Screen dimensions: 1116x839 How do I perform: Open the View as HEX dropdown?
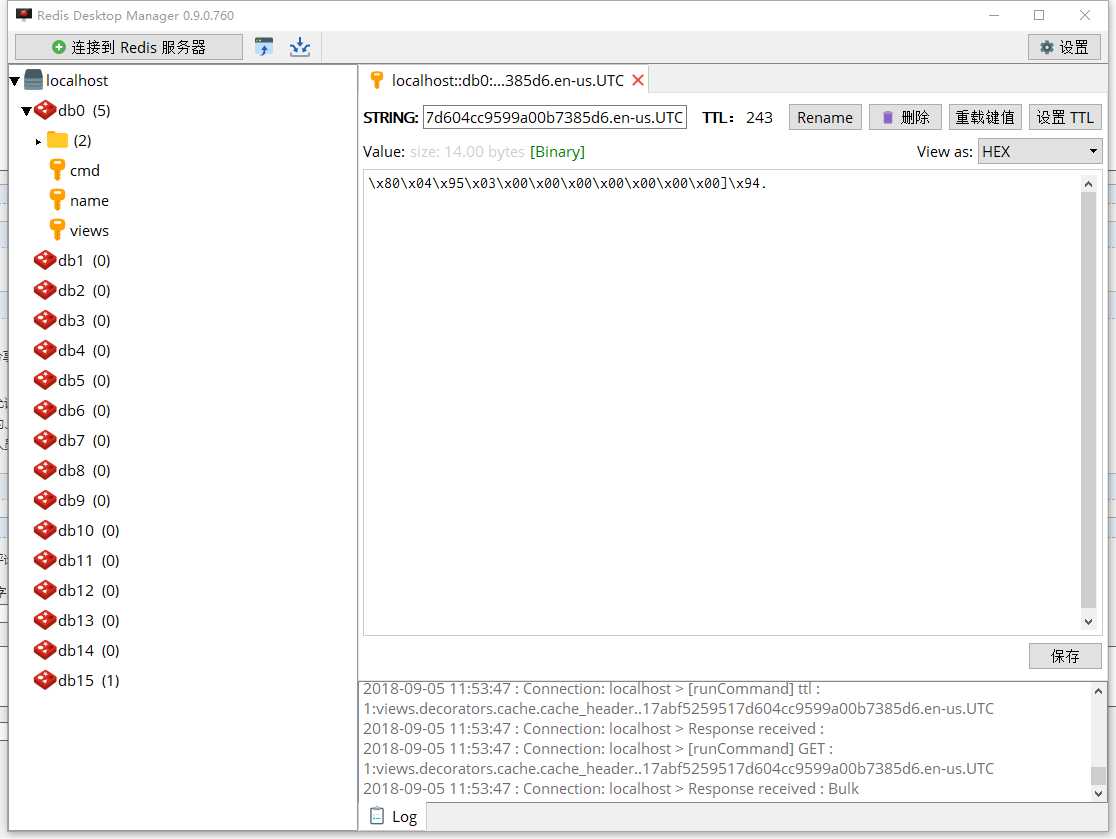click(1040, 152)
